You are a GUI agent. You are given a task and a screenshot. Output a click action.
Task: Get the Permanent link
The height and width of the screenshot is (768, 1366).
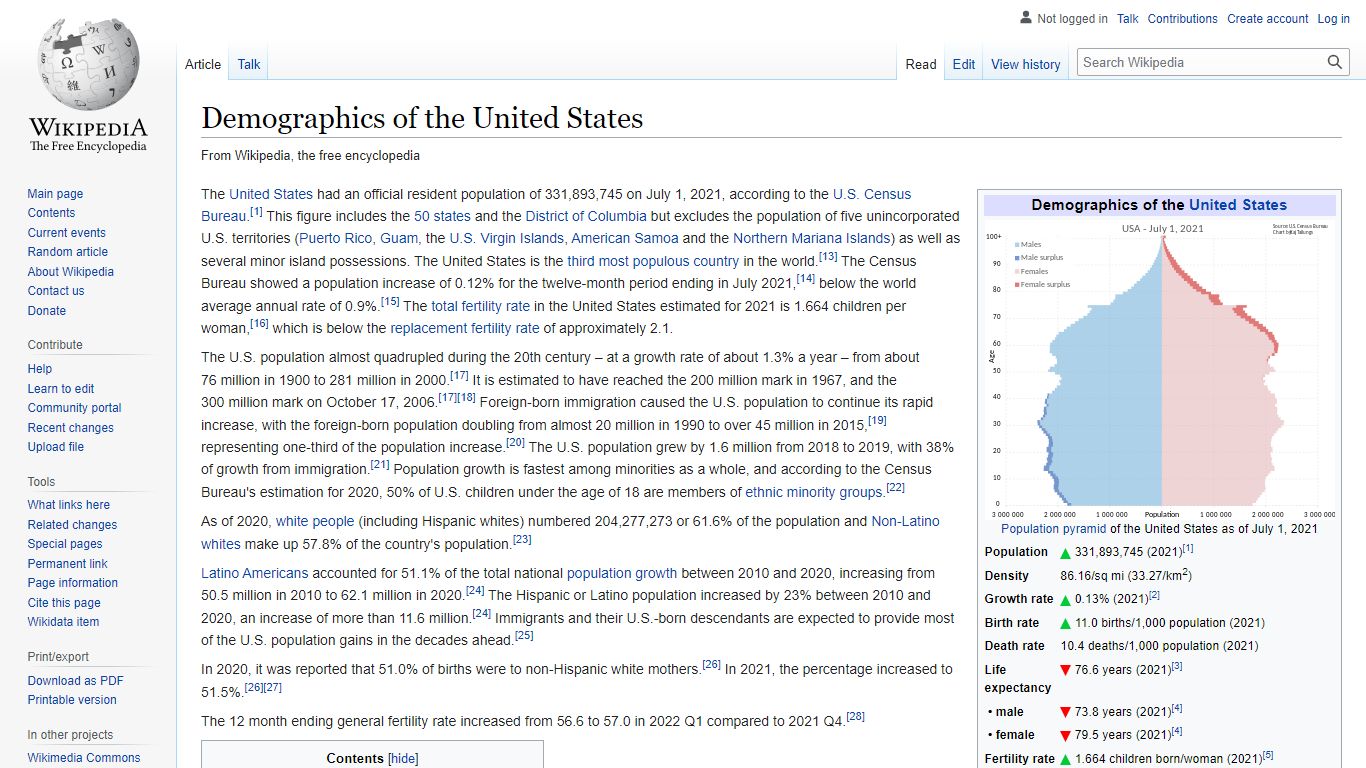(67, 564)
